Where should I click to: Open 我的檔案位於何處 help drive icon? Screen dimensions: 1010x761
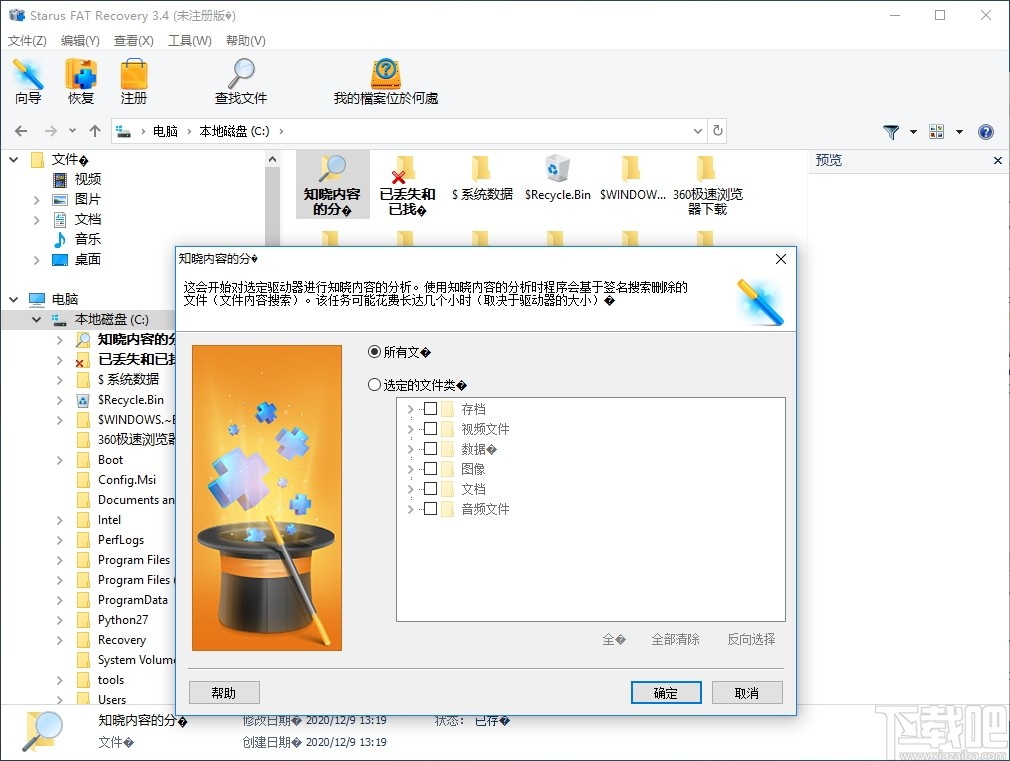coord(386,82)
